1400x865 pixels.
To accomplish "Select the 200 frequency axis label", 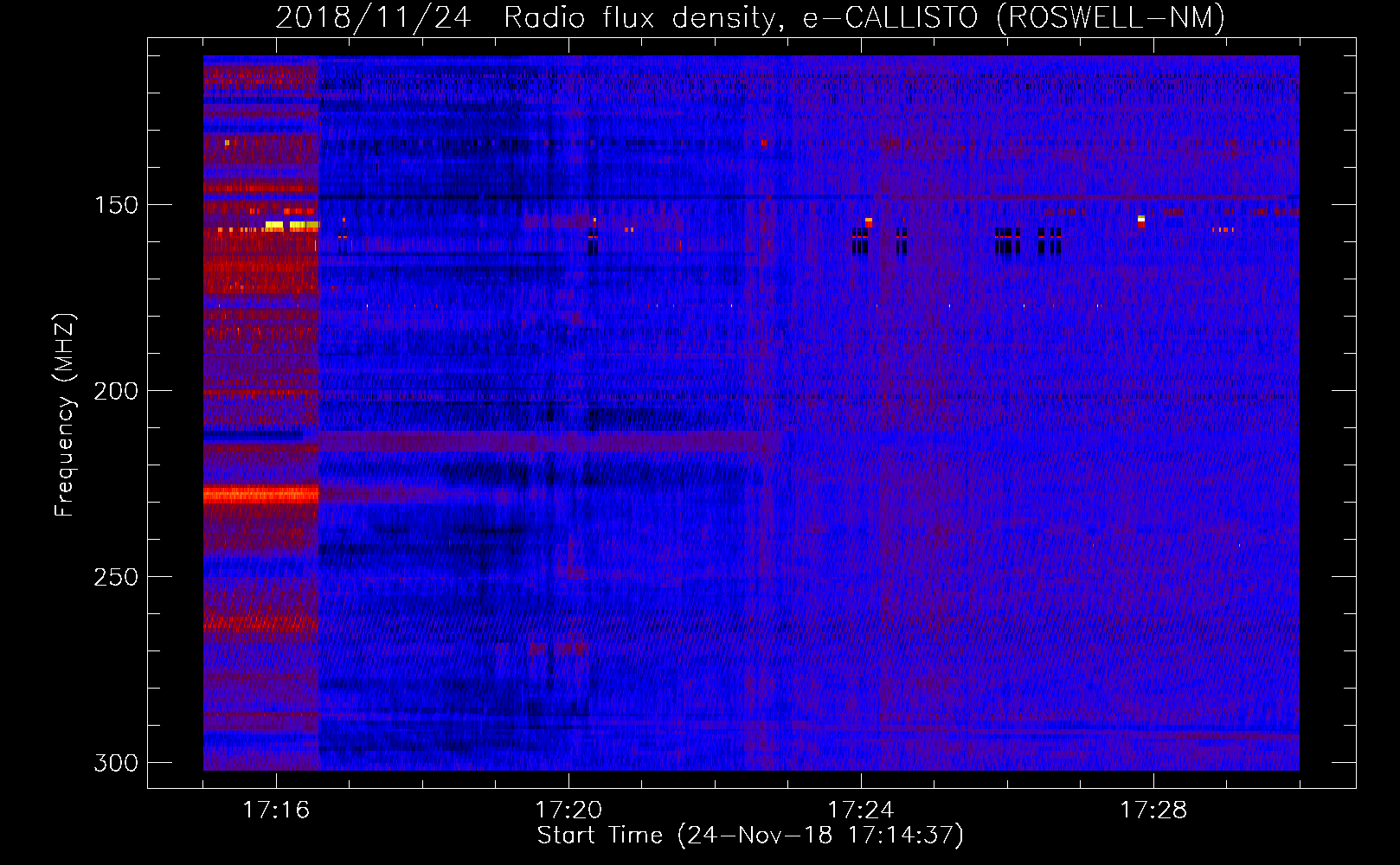I will click(x=116, y=391).
